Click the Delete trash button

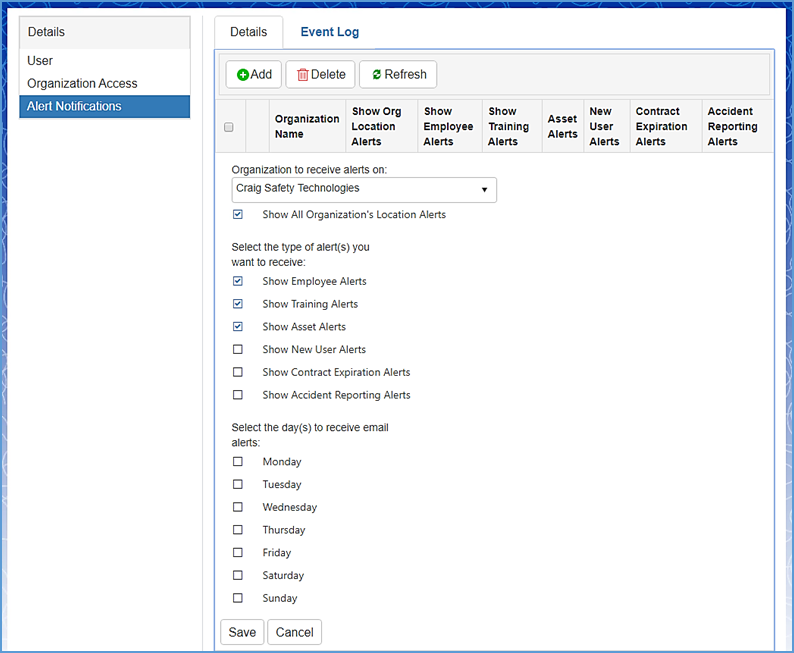tap(320, 74)
